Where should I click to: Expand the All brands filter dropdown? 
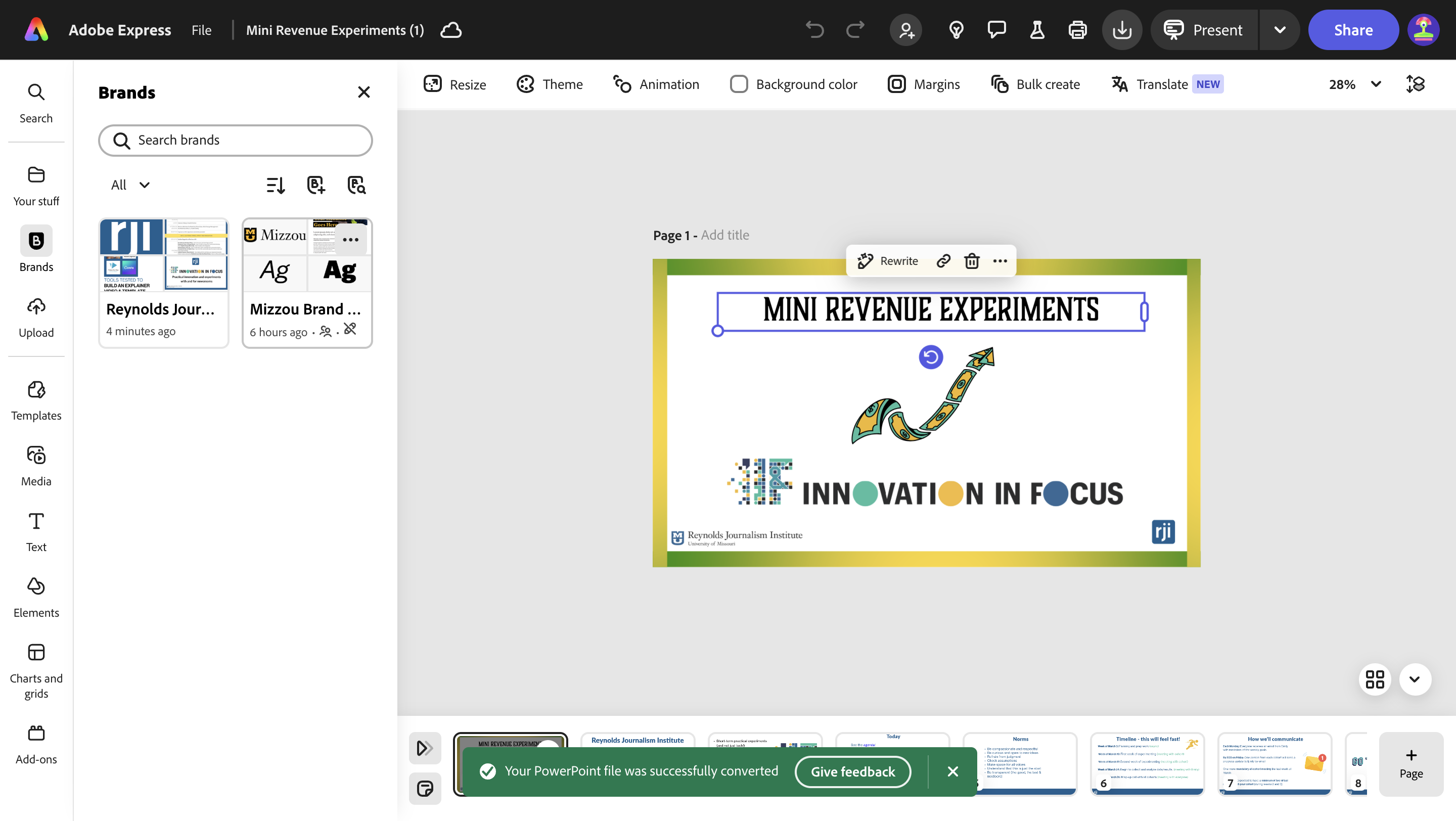coord(130,185)
